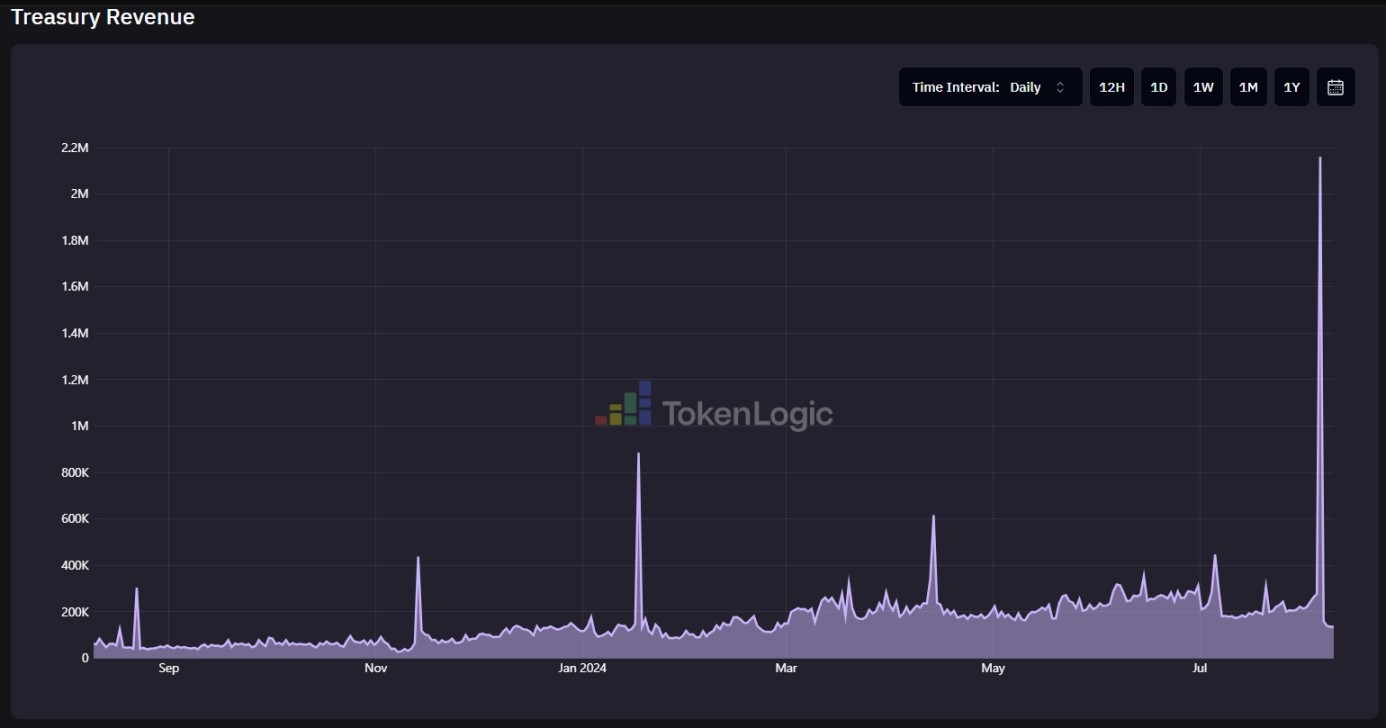Open the calendar date picker icon

click(x=1335, y=87)
